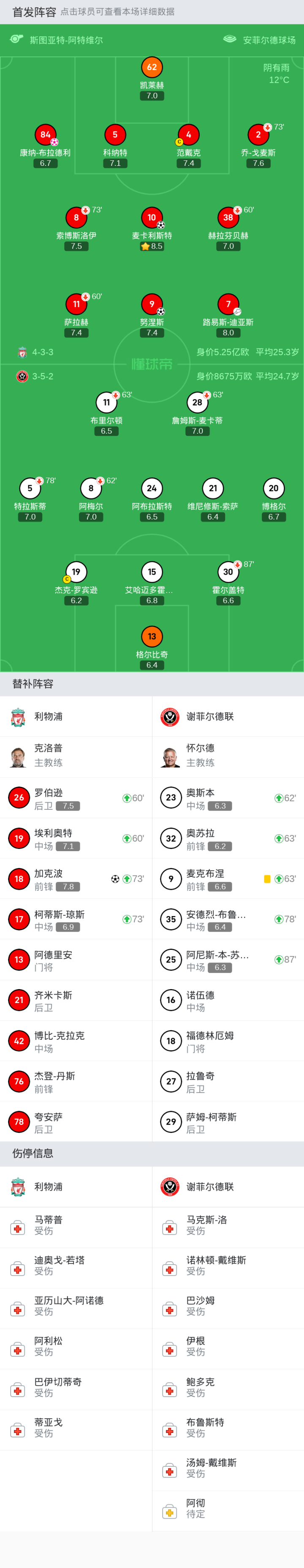Click the Sheffield crest beside 3-5-2 formation
Viewport: 304px width, 1568px height.
(x=22, y=376)
